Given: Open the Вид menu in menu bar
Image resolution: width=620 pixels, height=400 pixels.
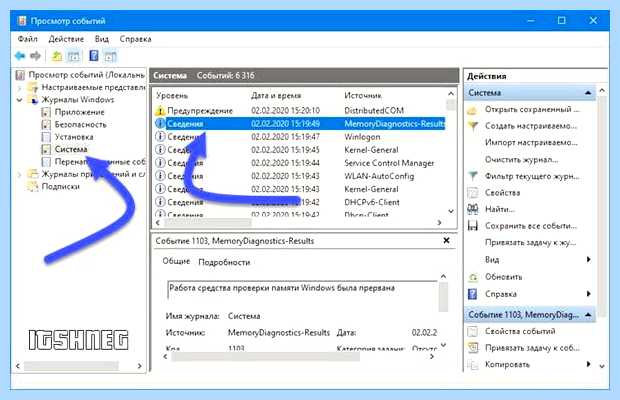Looking at the screenshot, I should (102, 39).
